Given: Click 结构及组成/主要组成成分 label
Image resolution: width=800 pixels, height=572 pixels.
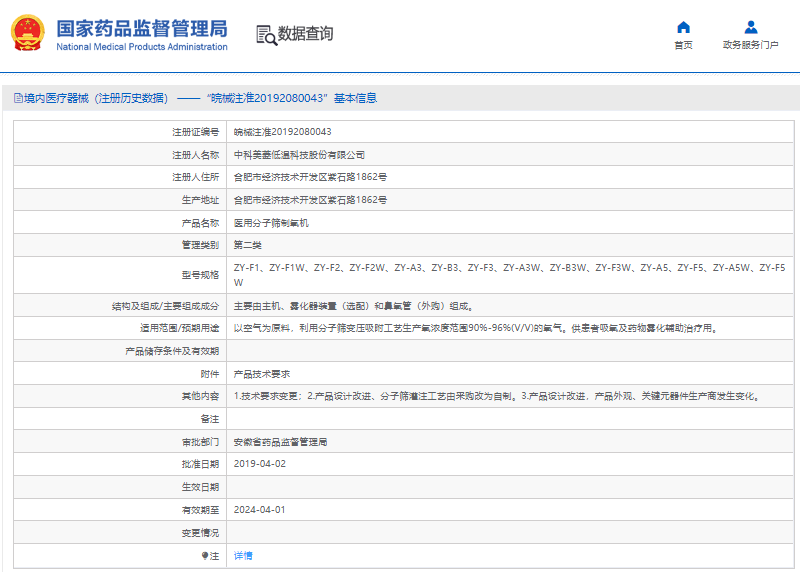Looking at the screenshot, I should pyautogui.click(x=165, y=306).
